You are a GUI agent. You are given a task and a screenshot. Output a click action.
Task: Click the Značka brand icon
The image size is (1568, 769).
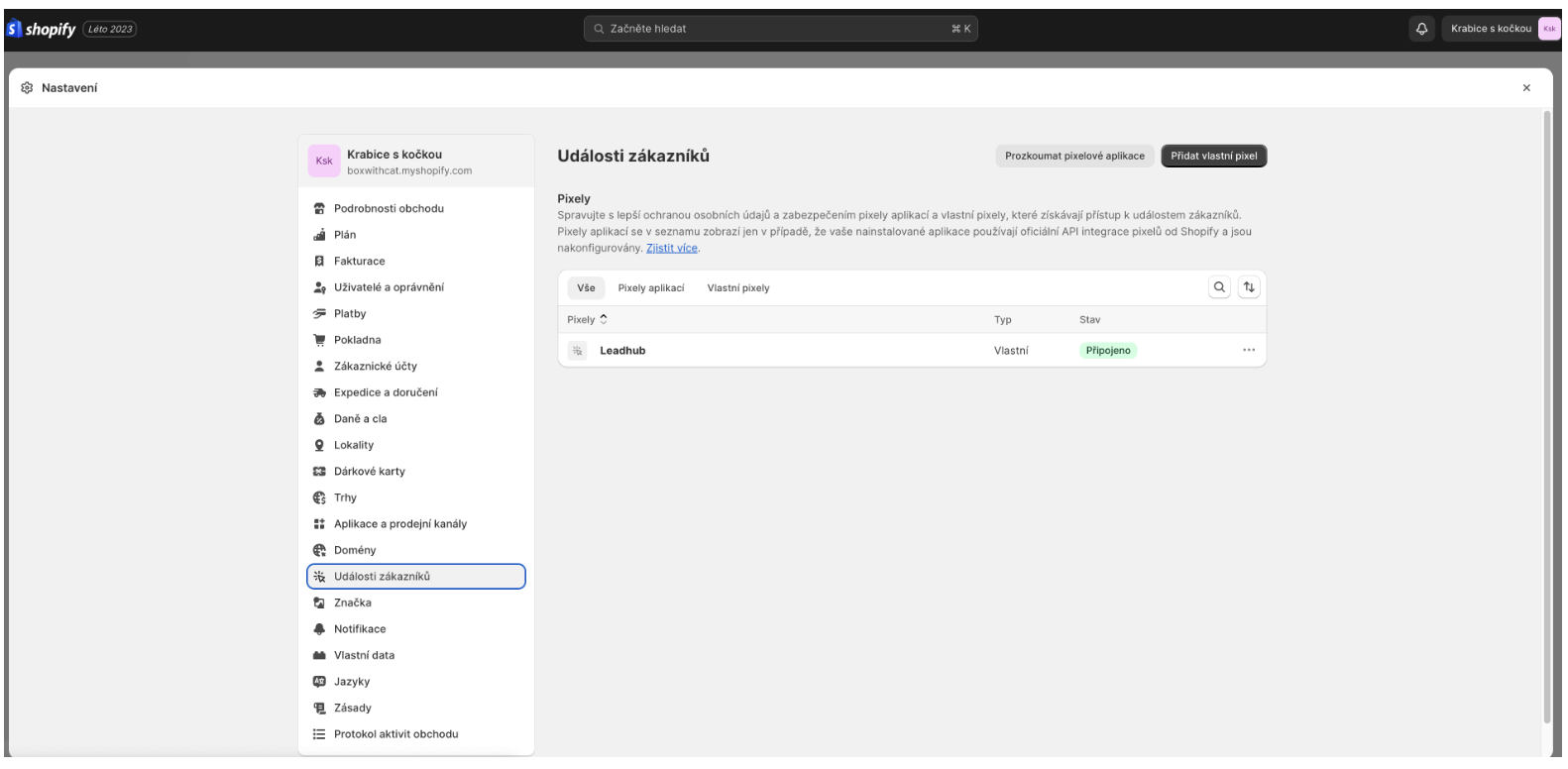tap(319, 603)
